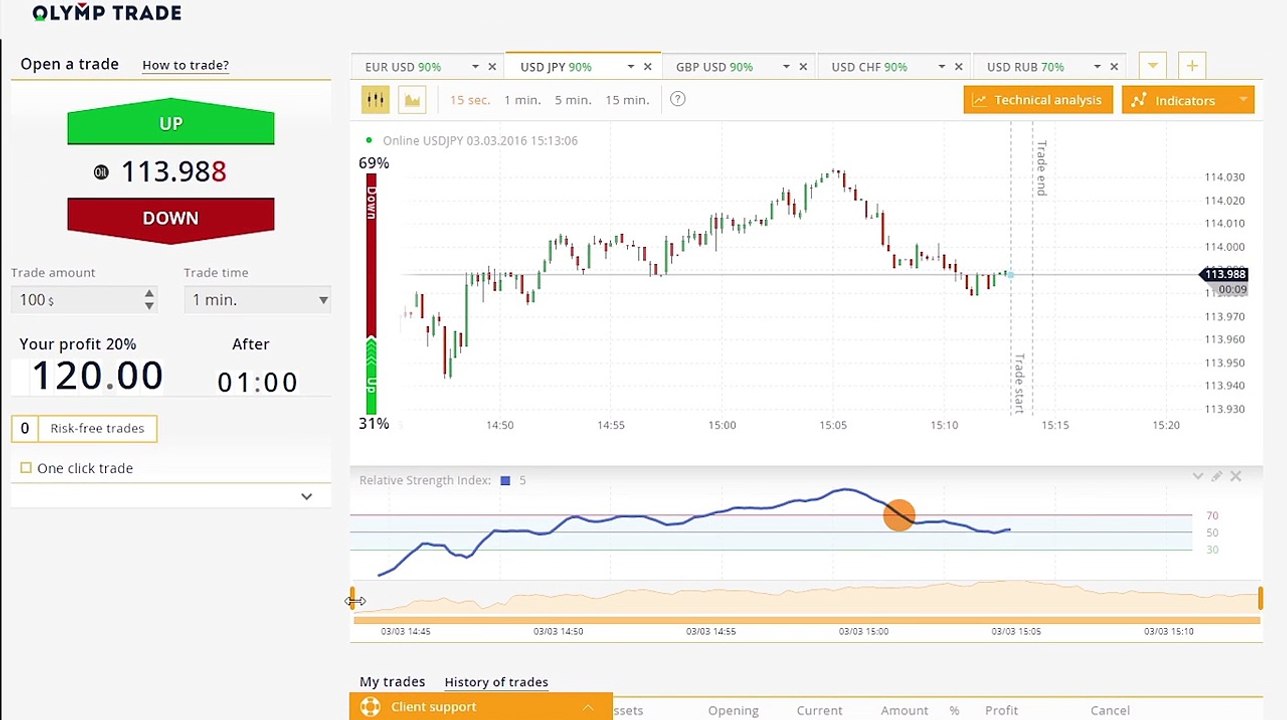1287x720 pixels.
Task: Click the RSI blue color swatch
Action: coord(506,481)
